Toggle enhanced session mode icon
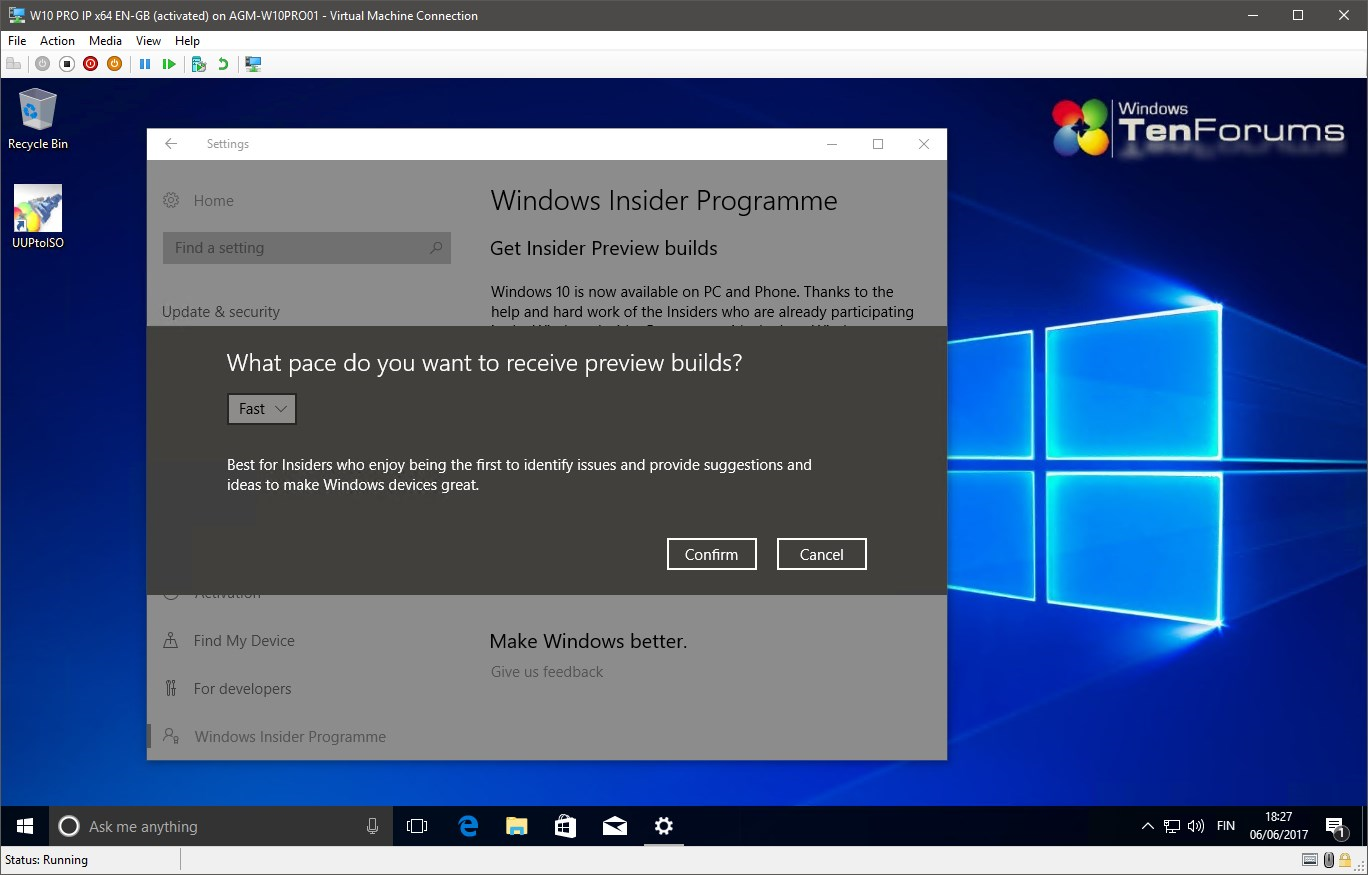The width and height of the screenshot is (1368, 875). (x=253, y=64)
